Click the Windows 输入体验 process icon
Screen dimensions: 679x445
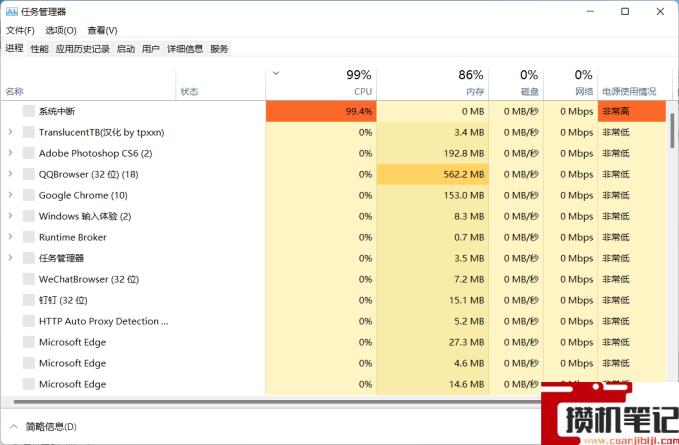point(29,216)
